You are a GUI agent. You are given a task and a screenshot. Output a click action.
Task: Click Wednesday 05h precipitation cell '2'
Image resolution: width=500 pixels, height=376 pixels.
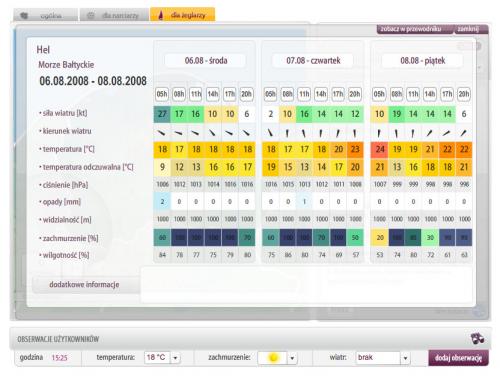point(162,202)
